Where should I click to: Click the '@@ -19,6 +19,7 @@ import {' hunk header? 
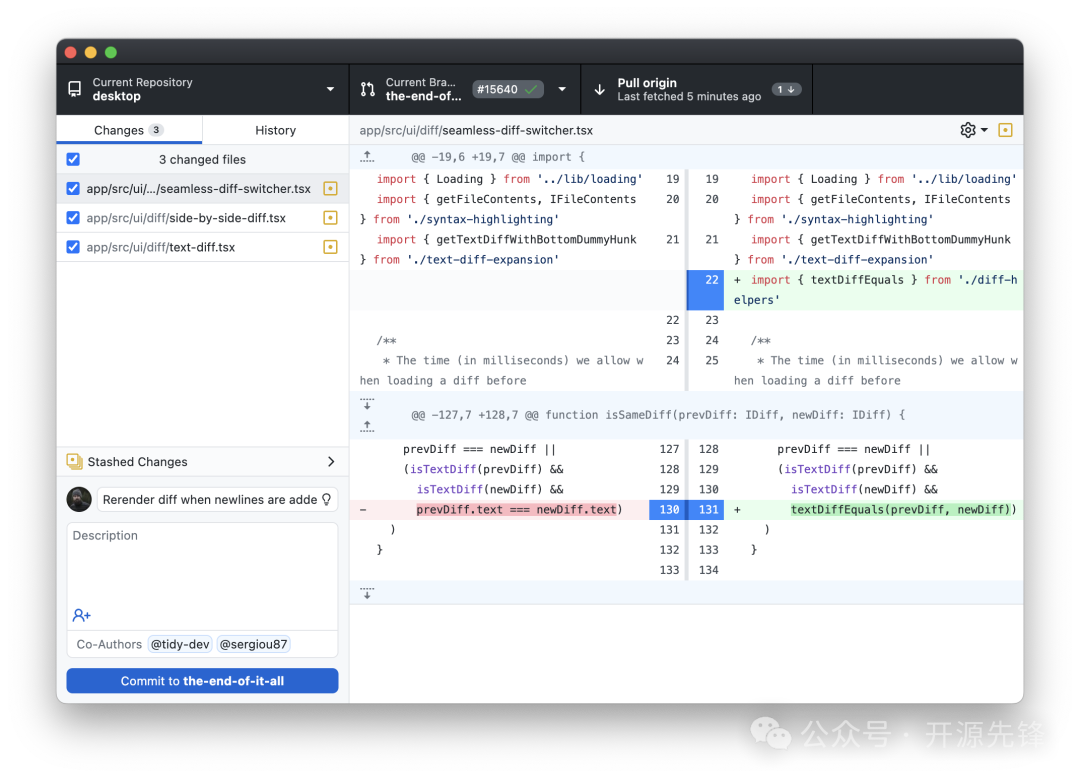click(498, 157)
